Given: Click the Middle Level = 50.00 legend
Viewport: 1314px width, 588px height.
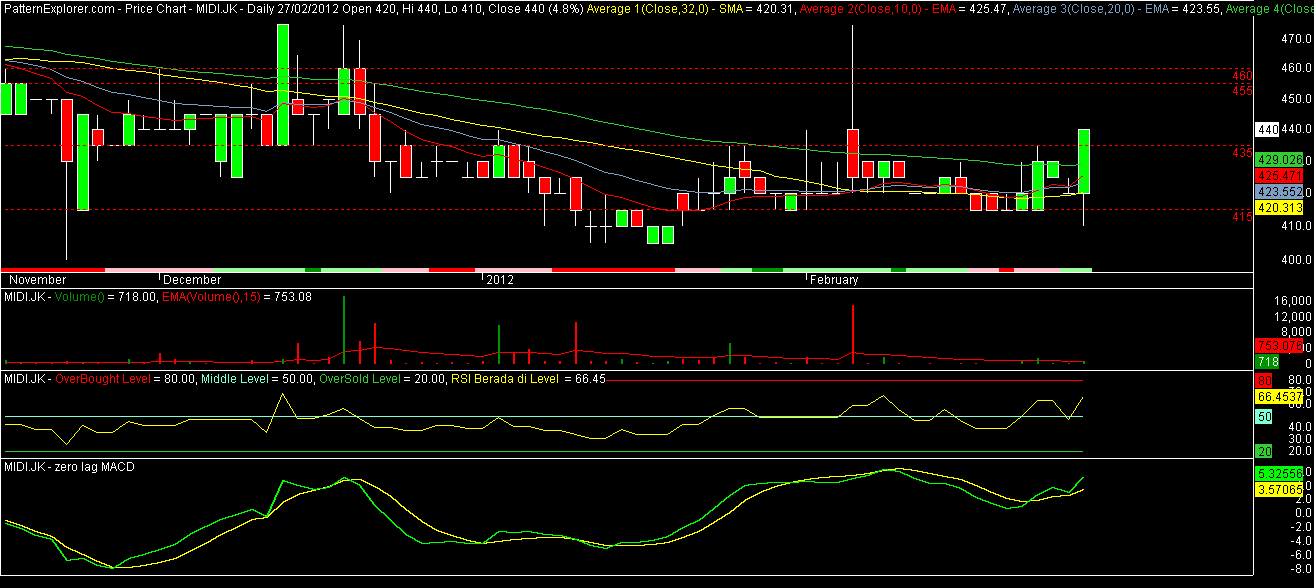Looking at the screenshot, I should pyautogui.click(x=258, y=379).
